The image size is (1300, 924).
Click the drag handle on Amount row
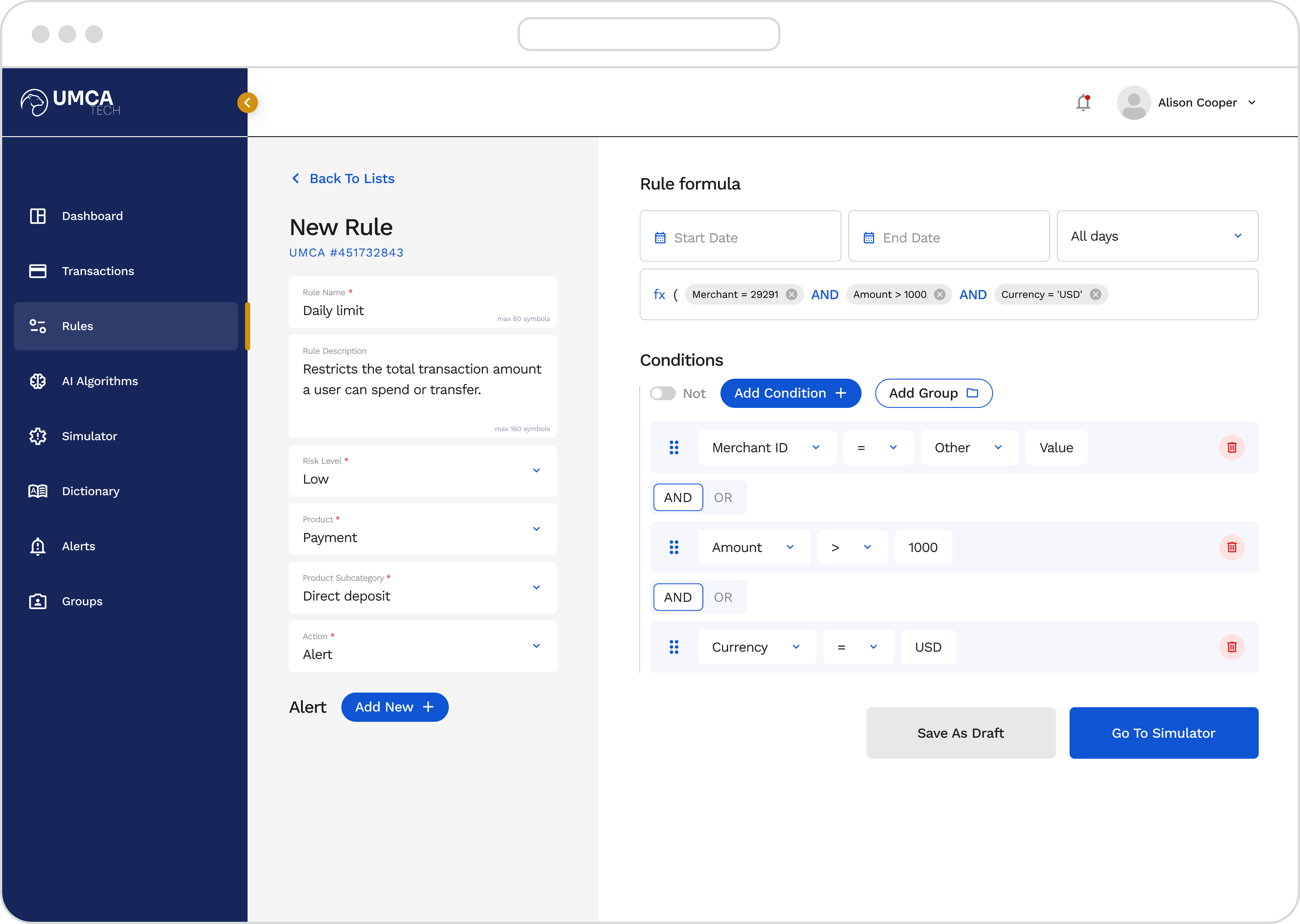pyautogui.click(x=673, y=547)
